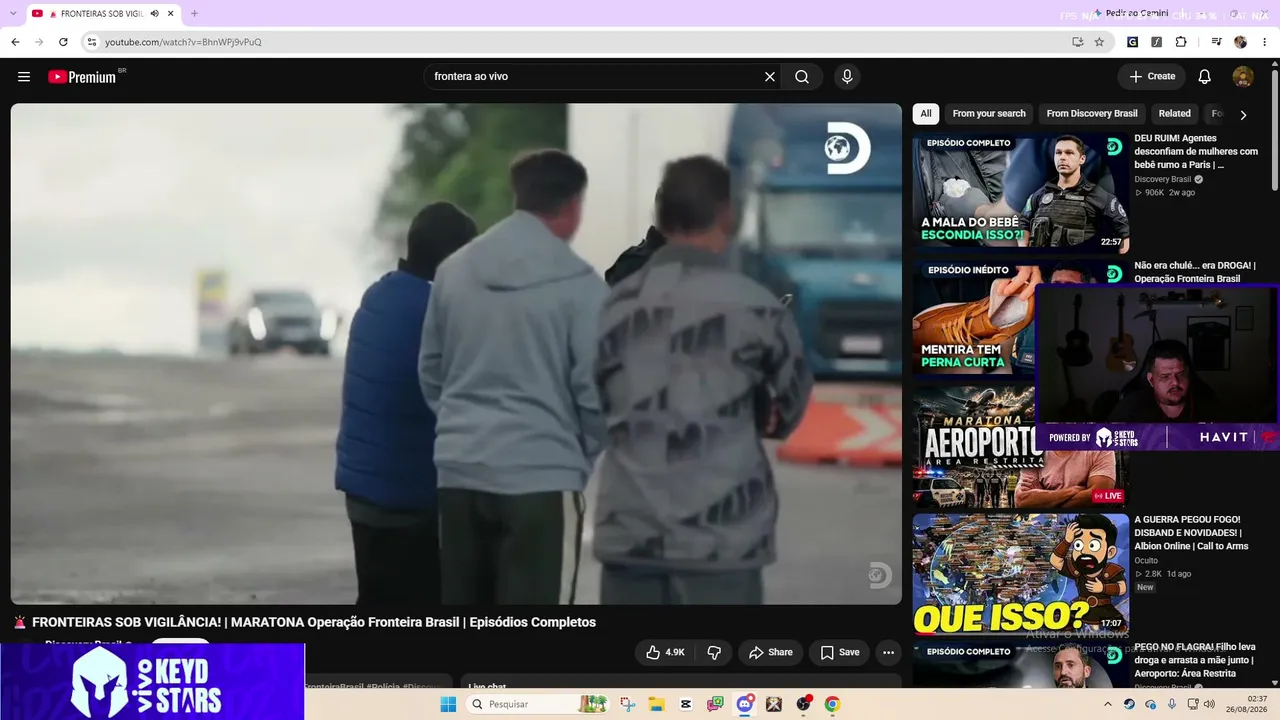
Task: Install app icon in address bar
Action: click(x=1077, y=42)
